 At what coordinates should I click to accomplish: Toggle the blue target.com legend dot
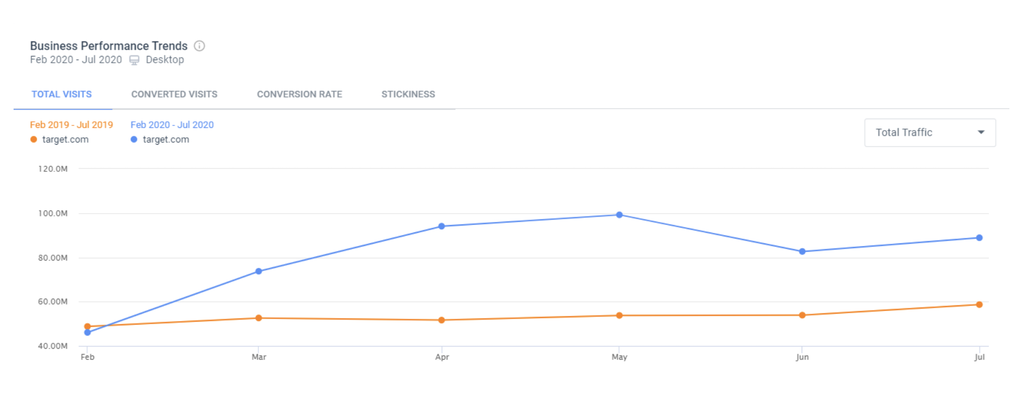tap(135, 140)
